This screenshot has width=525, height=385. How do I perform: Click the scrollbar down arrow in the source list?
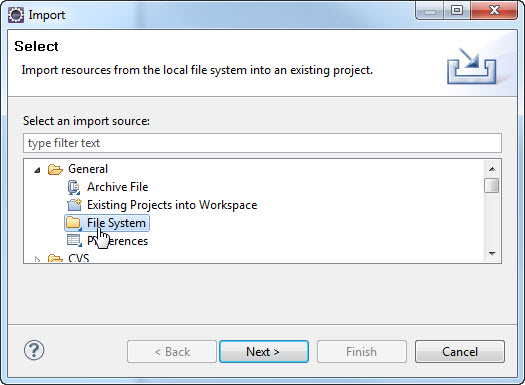(492, 253)
